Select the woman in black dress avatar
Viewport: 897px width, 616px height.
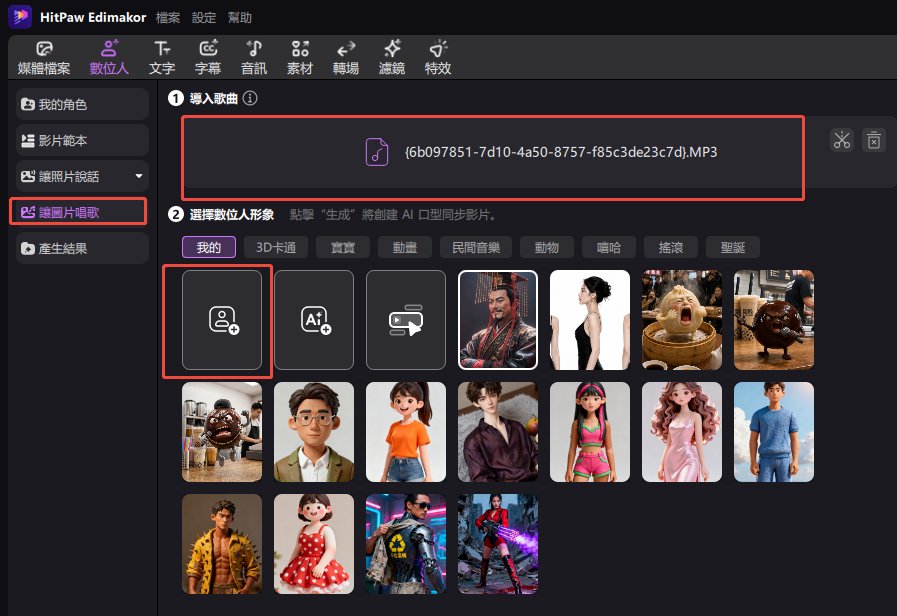590,320
